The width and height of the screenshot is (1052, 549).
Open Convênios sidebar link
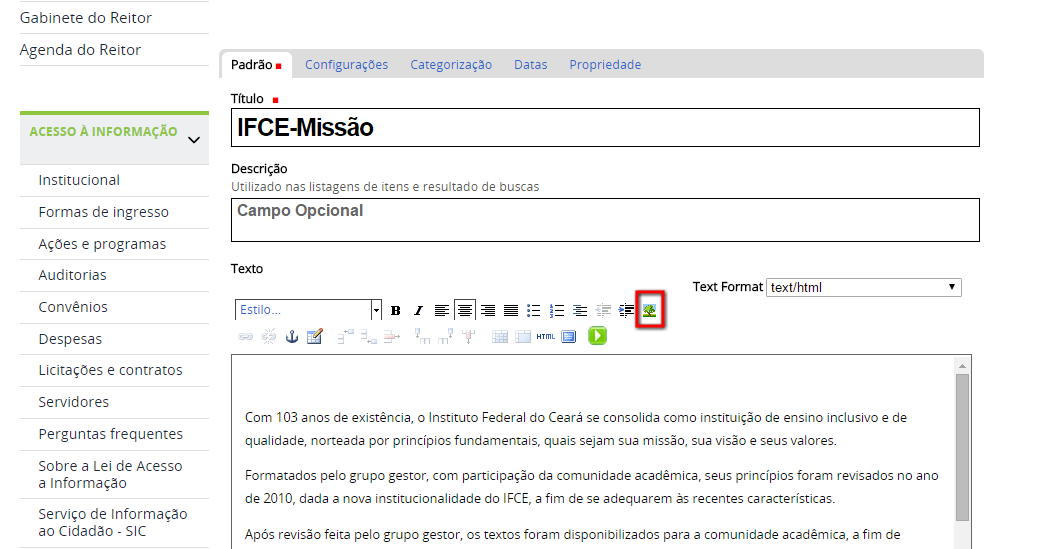tap(73, 307)
